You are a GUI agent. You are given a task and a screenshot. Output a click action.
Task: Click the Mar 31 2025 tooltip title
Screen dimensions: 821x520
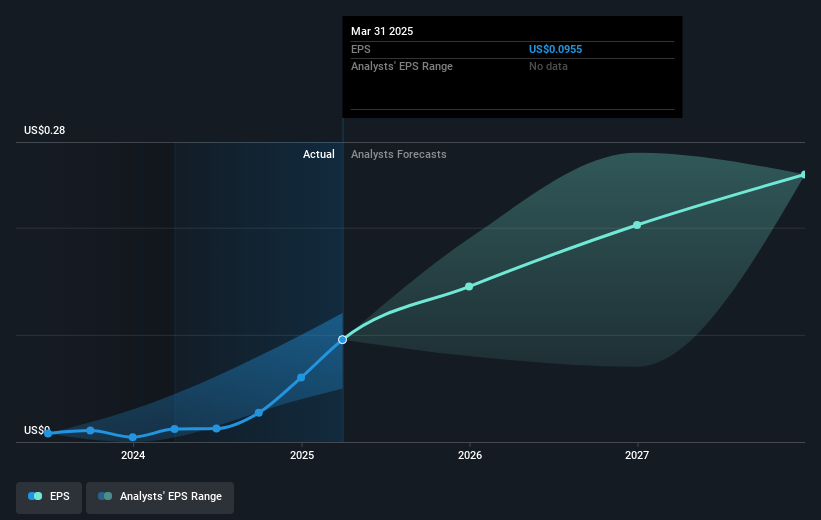382,31
